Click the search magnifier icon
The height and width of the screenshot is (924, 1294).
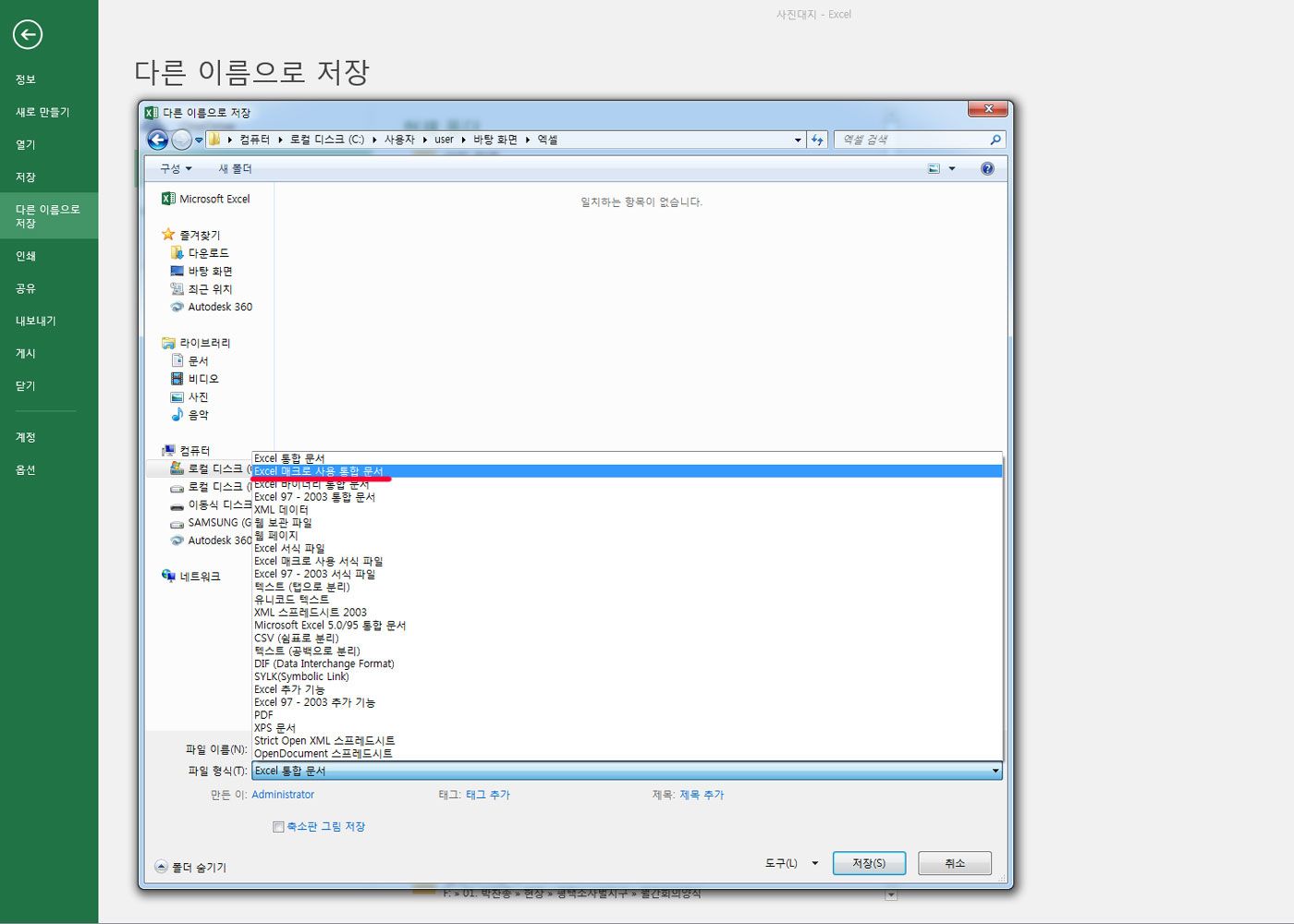tap(995, 140)
